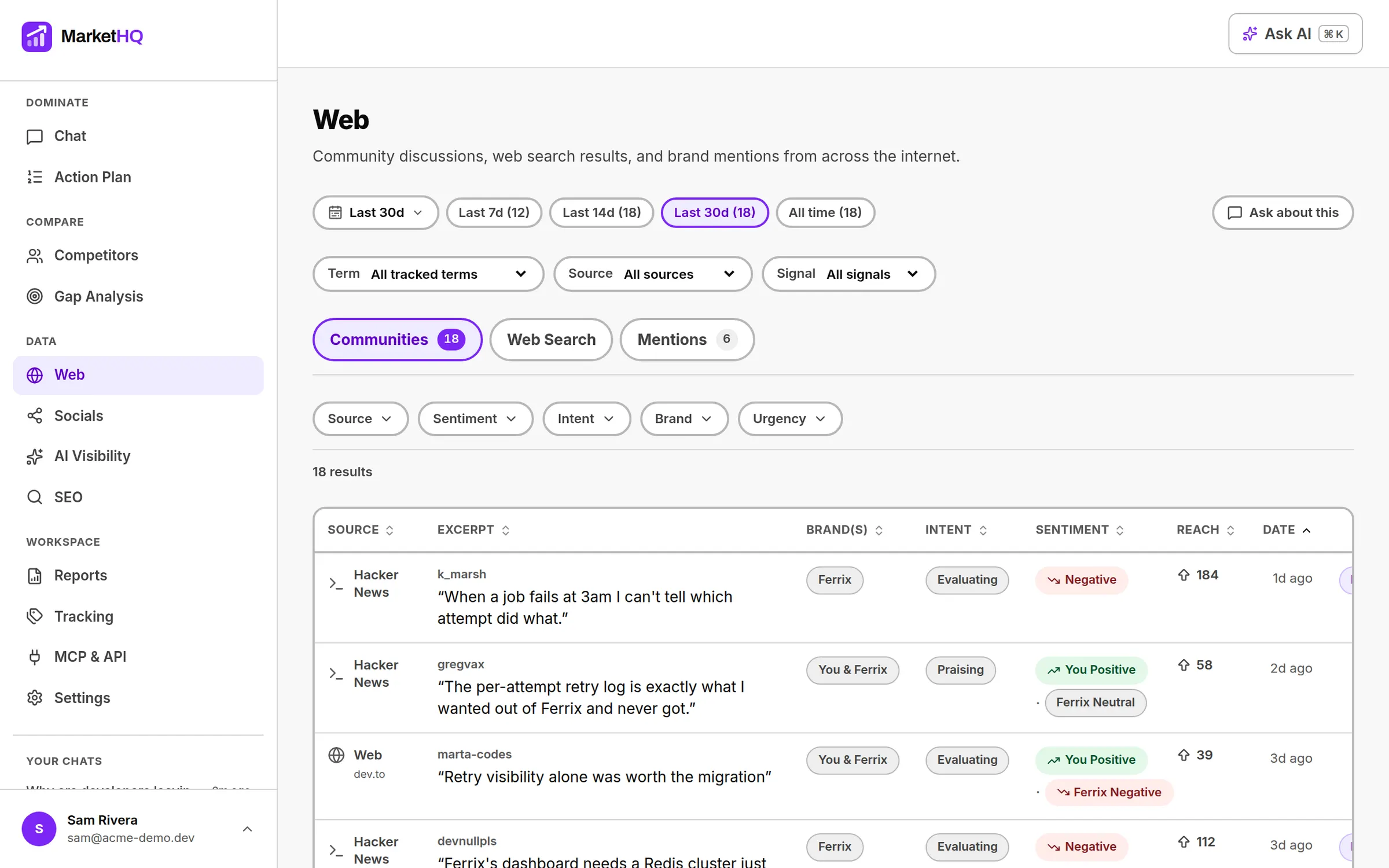Open Reports in workspace
Screen dimensions: 1389x868
pyautogui.click(x=138, y=575)
